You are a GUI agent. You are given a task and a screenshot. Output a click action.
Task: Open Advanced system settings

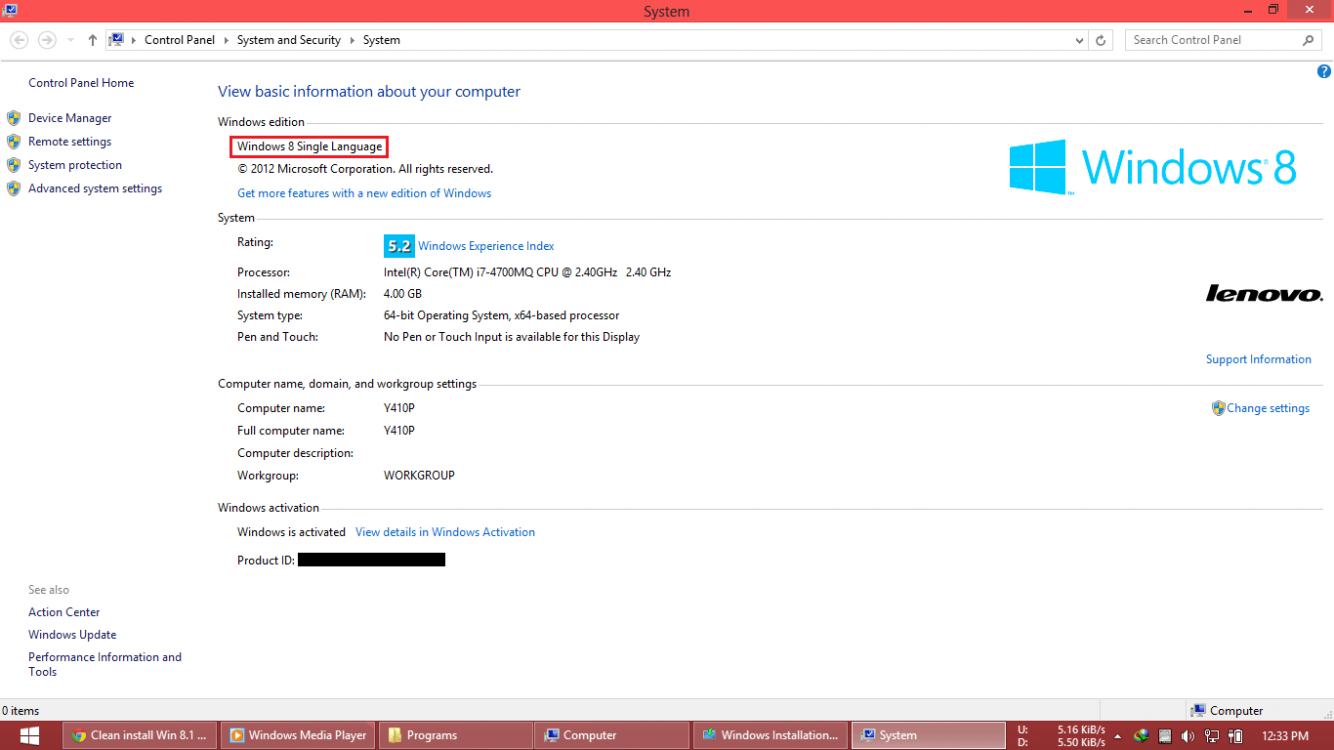click(x=95, y=188)
